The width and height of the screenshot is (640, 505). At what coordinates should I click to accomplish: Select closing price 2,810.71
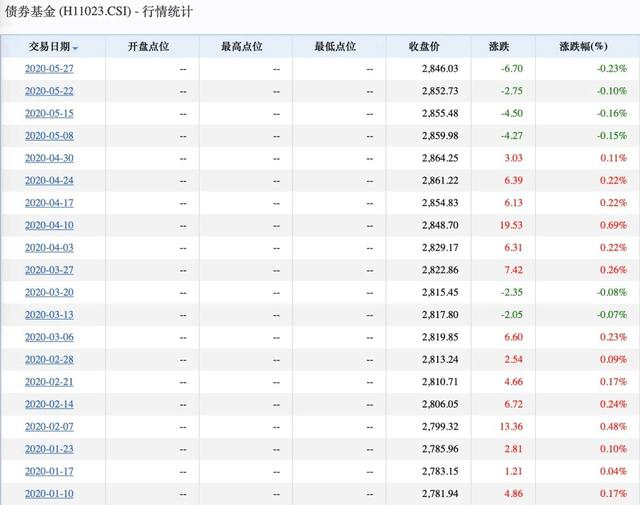coord(440,382)
